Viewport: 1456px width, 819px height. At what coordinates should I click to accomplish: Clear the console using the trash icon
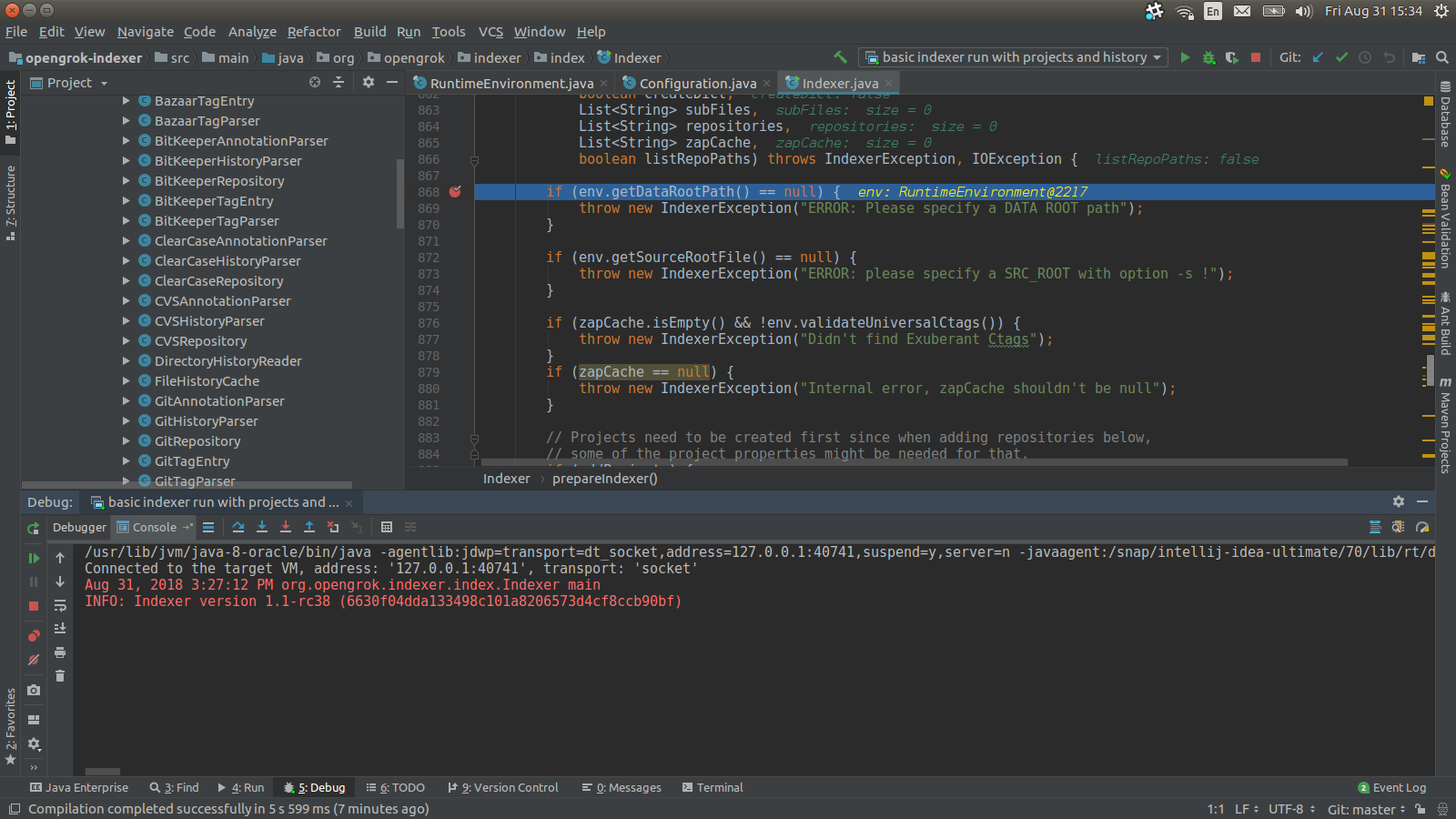[59, 675]
